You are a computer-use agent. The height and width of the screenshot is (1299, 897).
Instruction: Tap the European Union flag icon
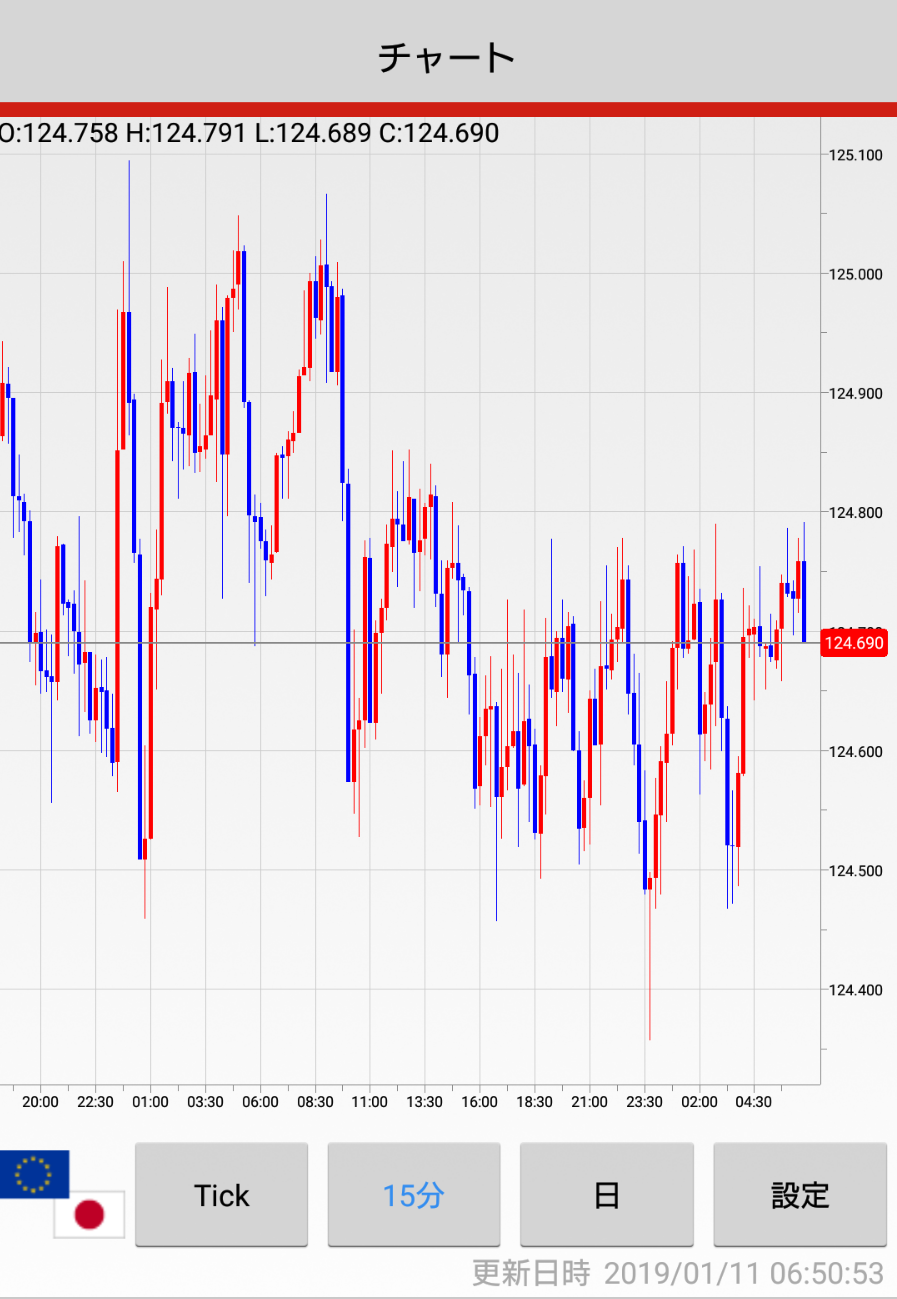34,1174
